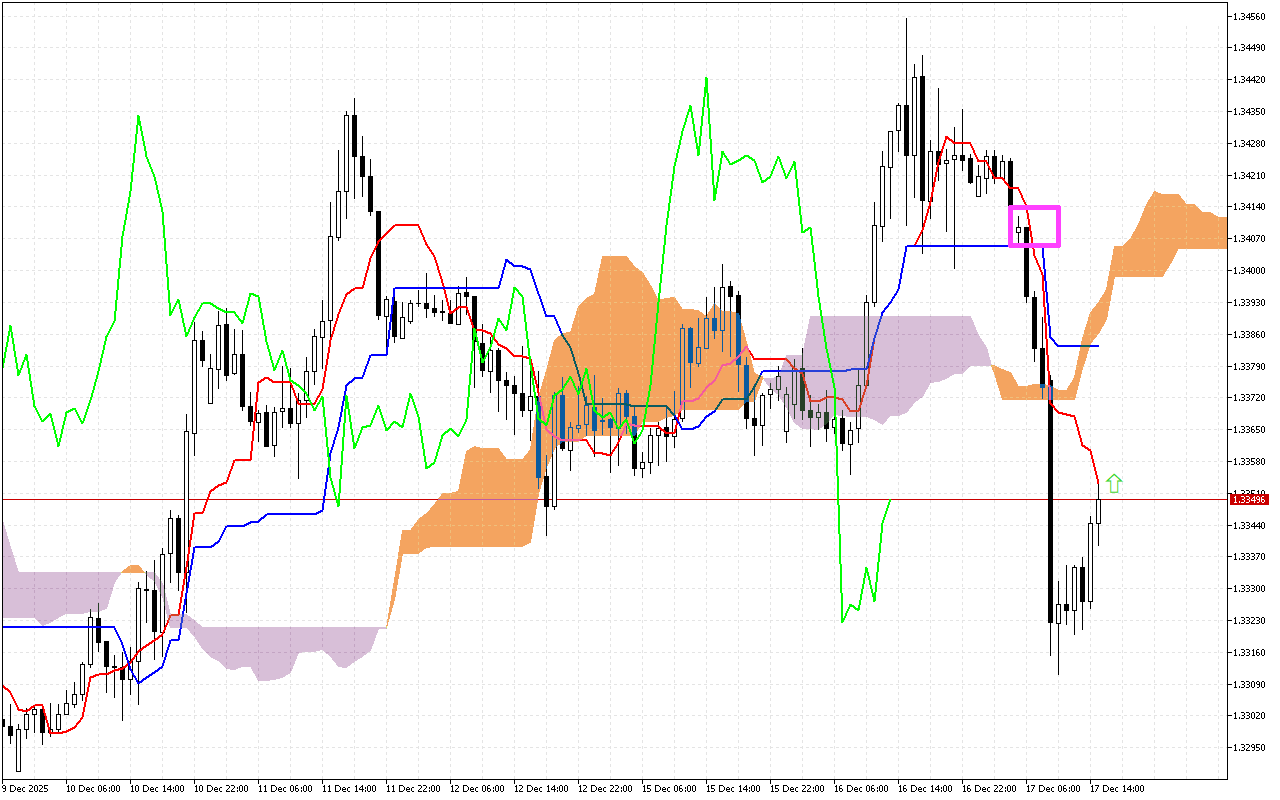Click the horizontal black price level line
The height and width of the screenshot is (800, 1280).
coord(400,498)
